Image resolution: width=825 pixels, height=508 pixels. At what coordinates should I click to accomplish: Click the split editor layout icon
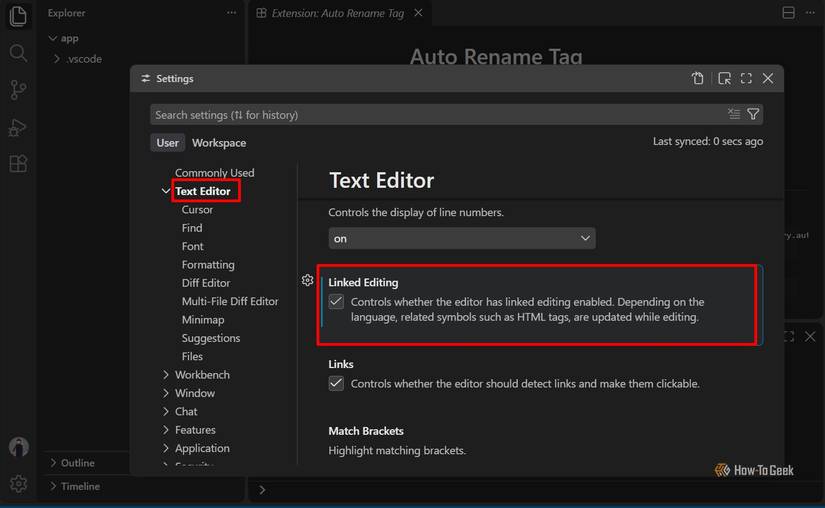pos(788,13)
